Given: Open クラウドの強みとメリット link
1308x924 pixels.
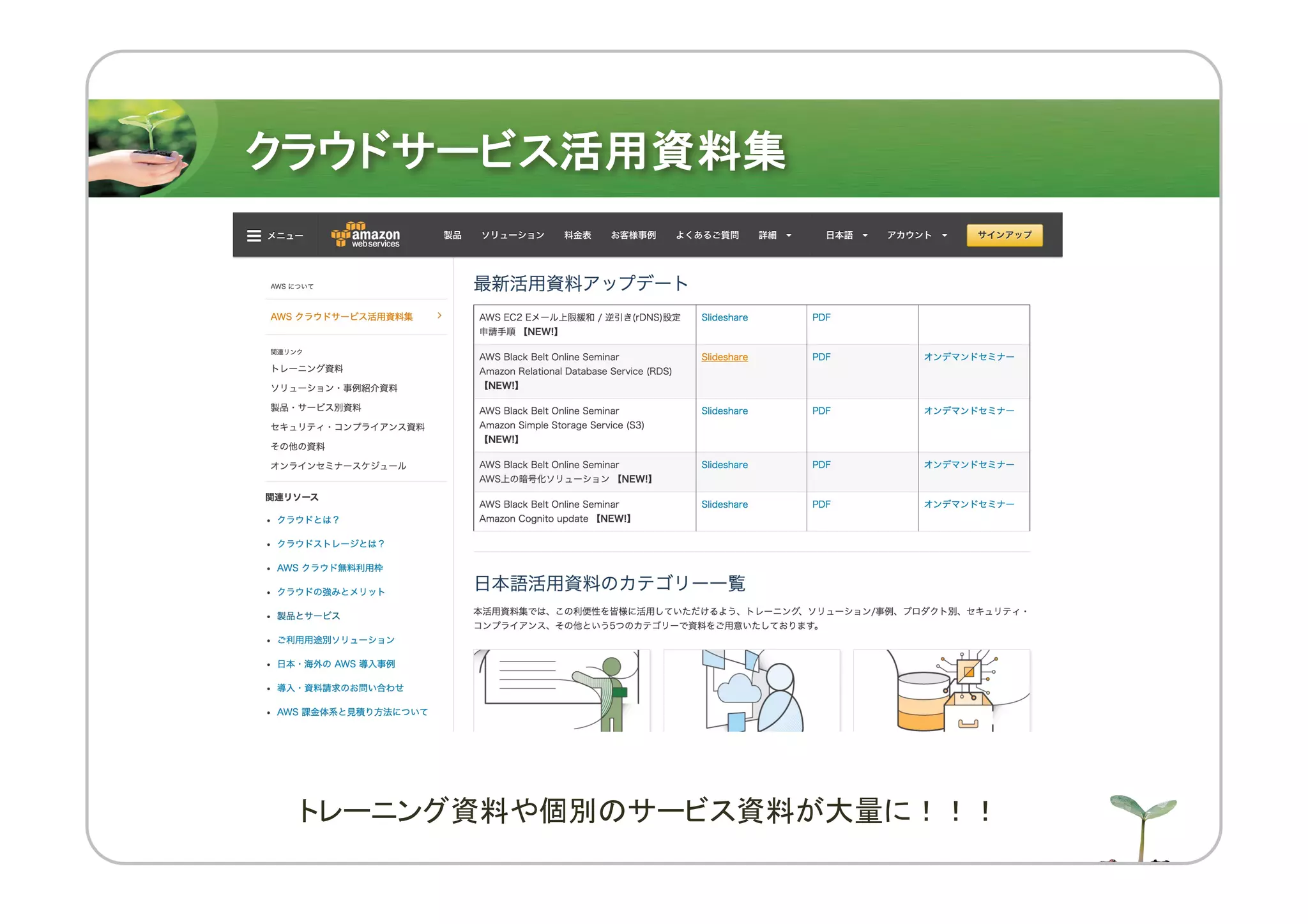Looking at the screenshot, I should tap(331, 592).
